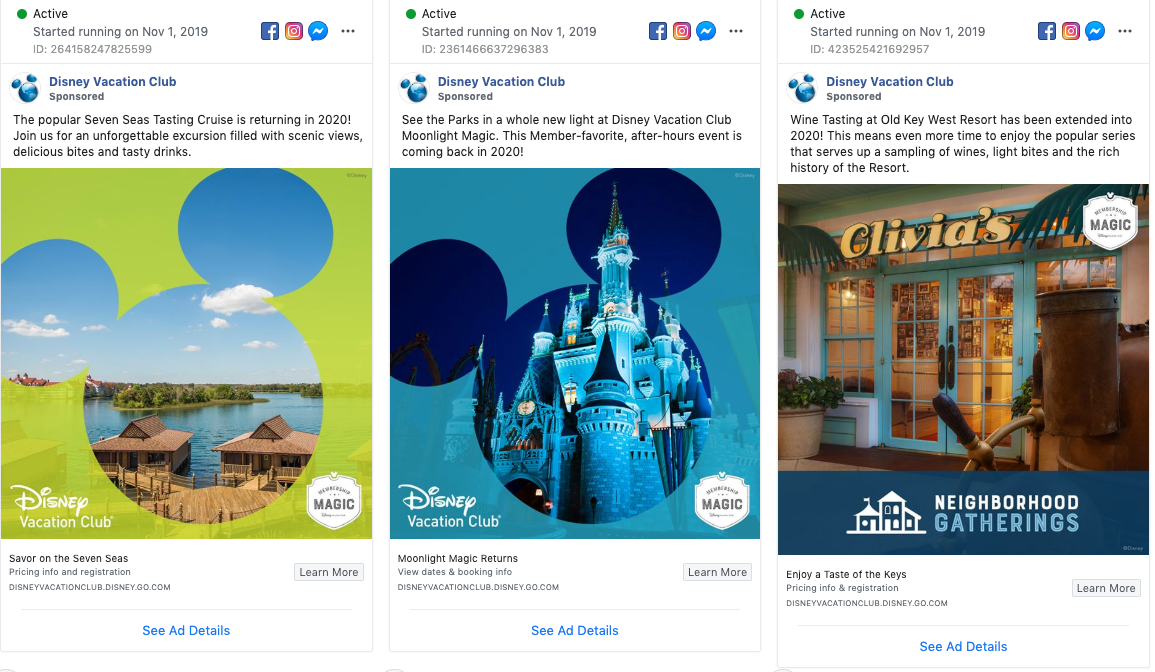Open three-dots menu on Wine Tasting ad
Screen dimensions: 1155x672
pyautogui.click(x=1125, y=32)
